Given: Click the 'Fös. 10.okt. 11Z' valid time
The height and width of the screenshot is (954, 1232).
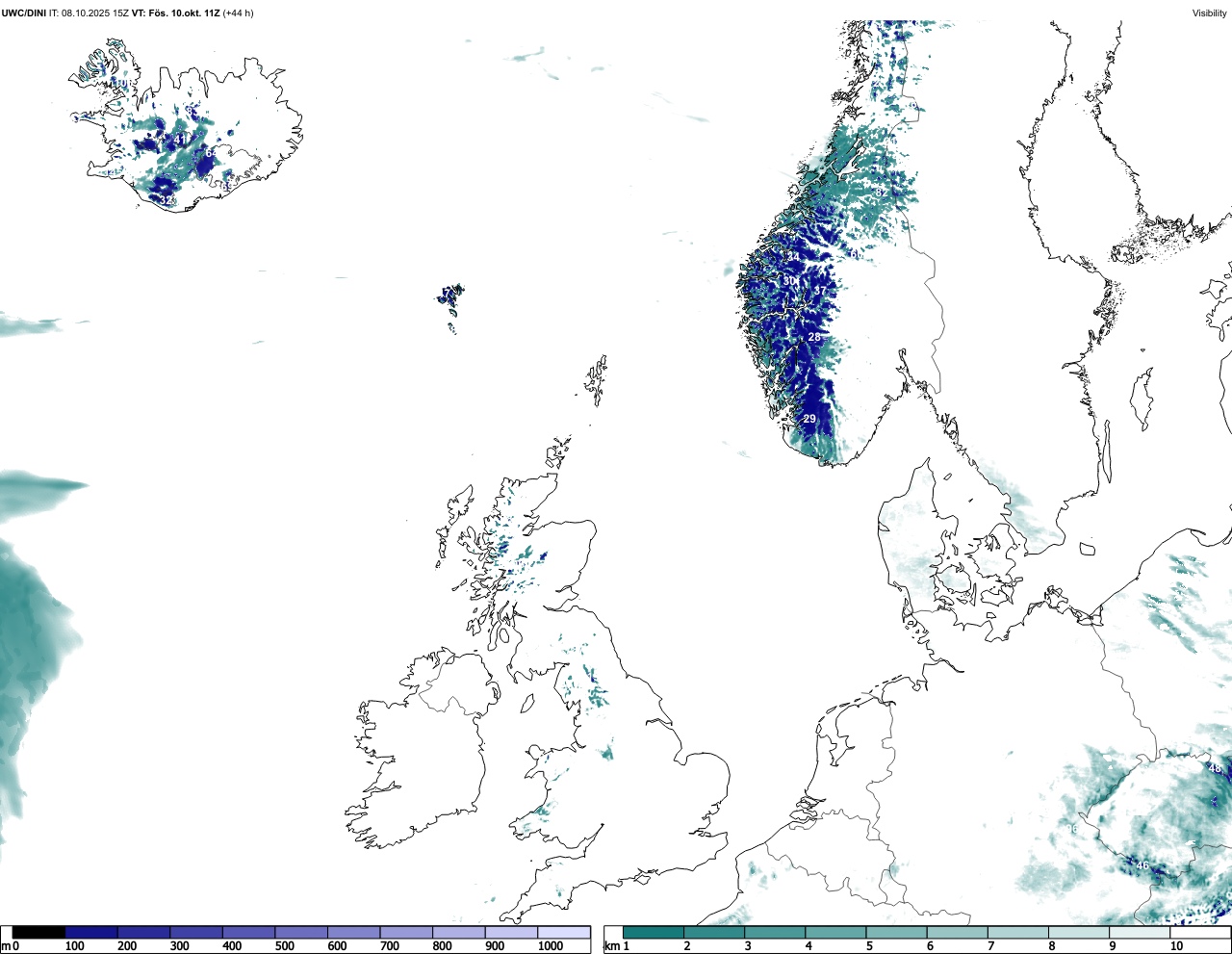Looking at the screenshot, I should (183, 13).
